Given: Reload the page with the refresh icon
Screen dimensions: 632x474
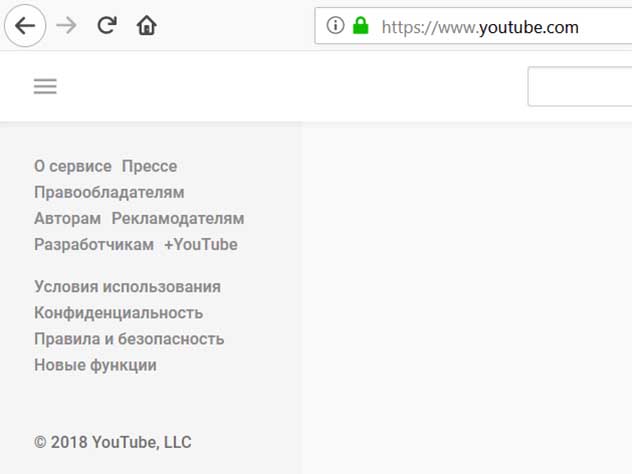Looking at the screenshot, I should [107, 26].
